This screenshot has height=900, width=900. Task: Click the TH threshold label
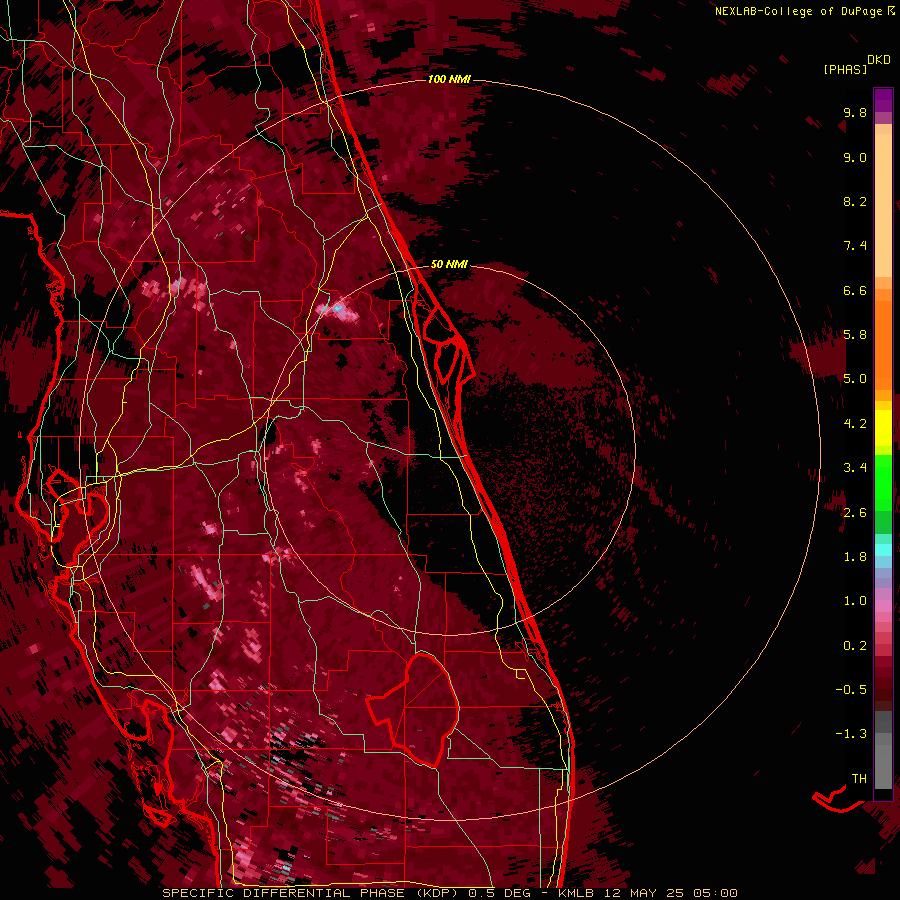[859, 779]
